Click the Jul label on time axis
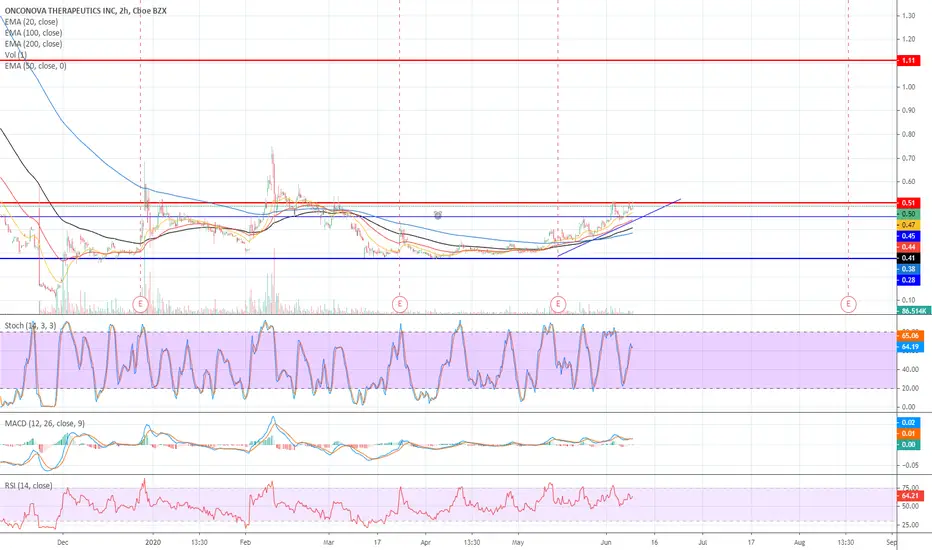 pos(703,542)
